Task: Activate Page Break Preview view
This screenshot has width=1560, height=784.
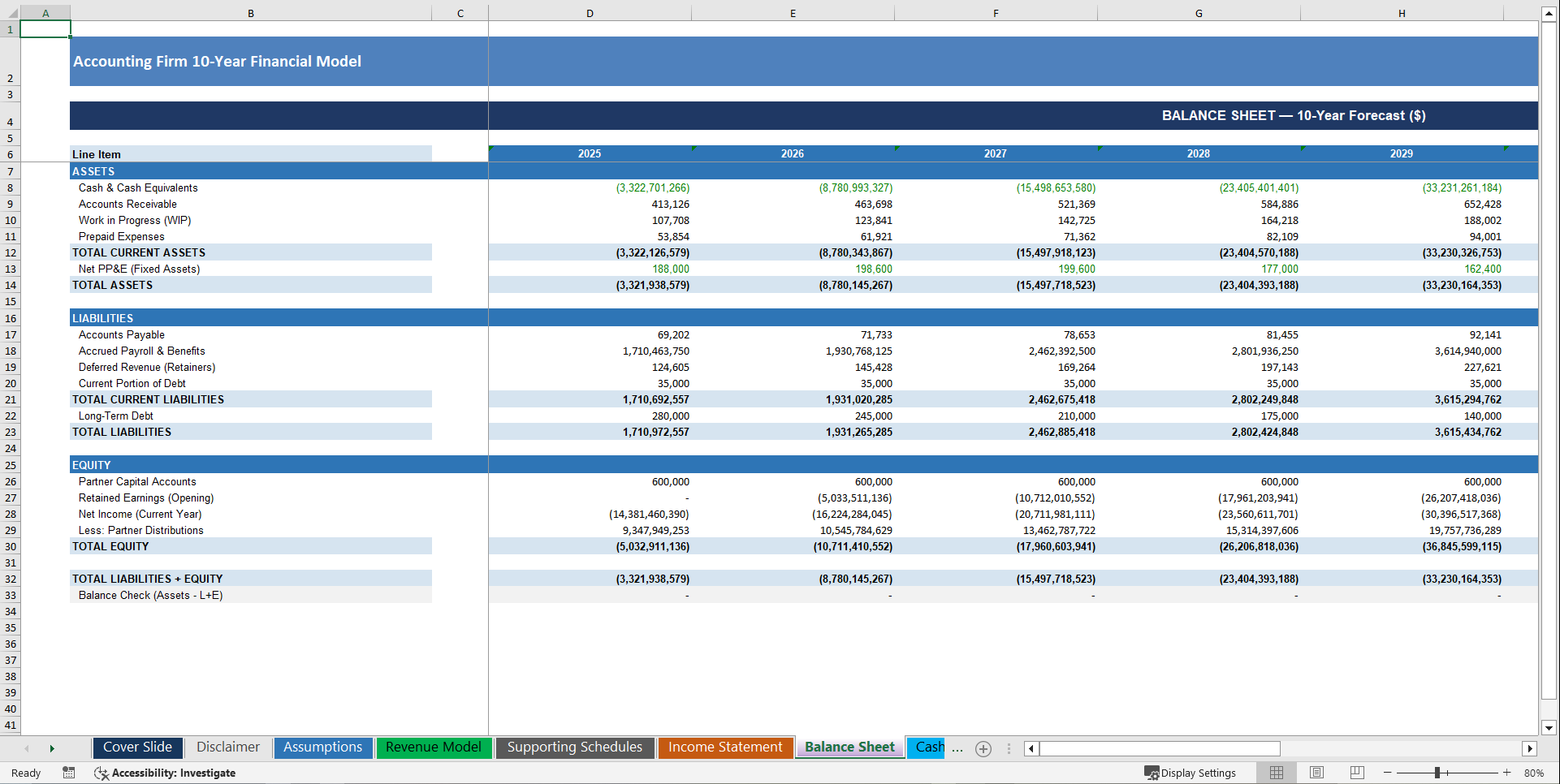Action: 1356,773
